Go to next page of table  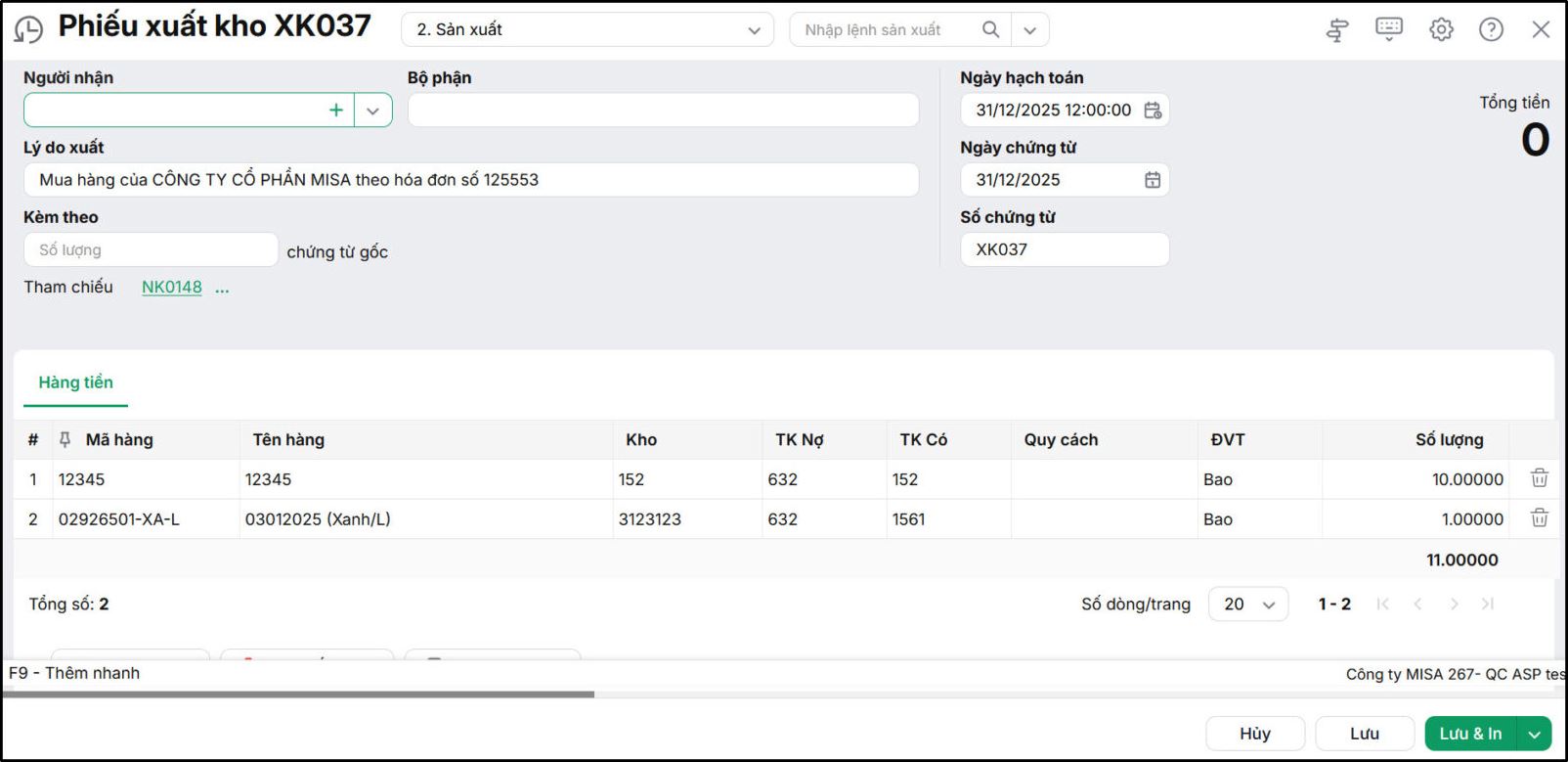pos(1454,604)
